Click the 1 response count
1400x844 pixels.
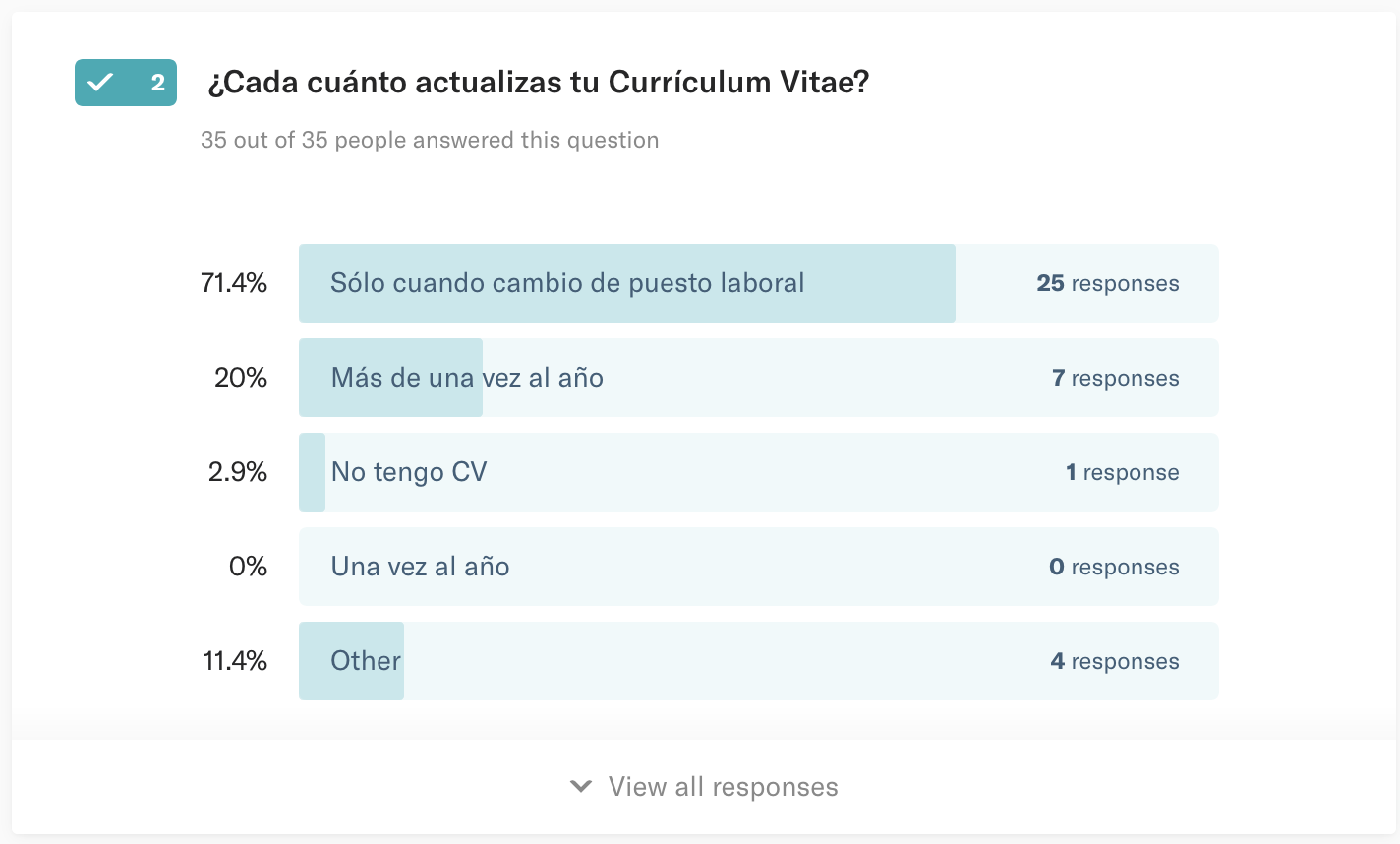click(x=1123, y=472)
